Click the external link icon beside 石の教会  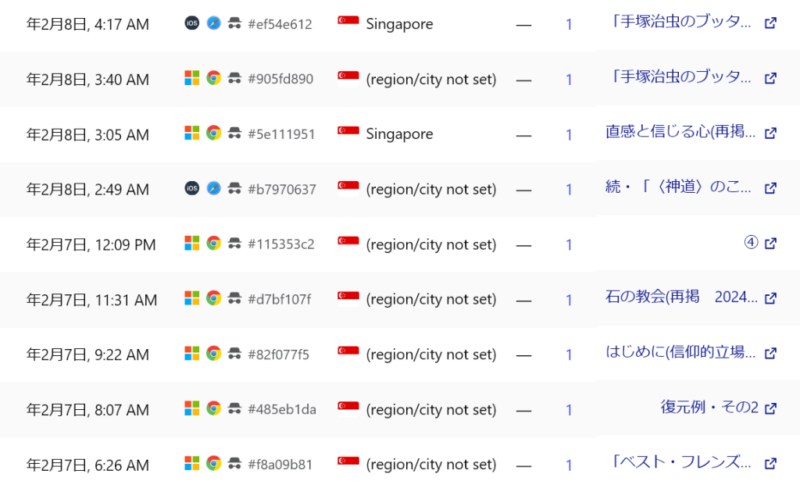[x=770, y=298]
